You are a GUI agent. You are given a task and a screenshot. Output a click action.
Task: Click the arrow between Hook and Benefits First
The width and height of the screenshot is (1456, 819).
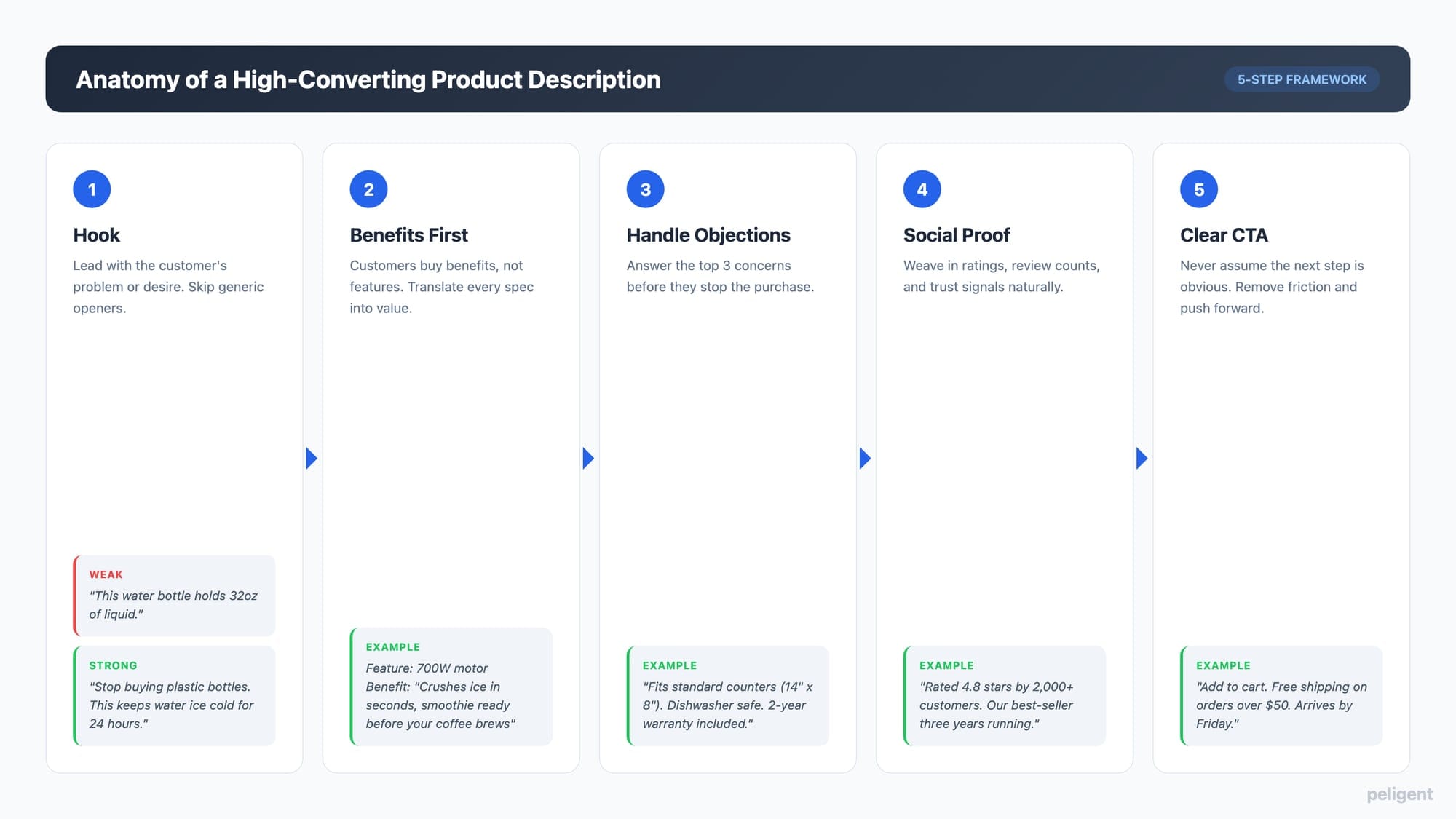point(312,458)
